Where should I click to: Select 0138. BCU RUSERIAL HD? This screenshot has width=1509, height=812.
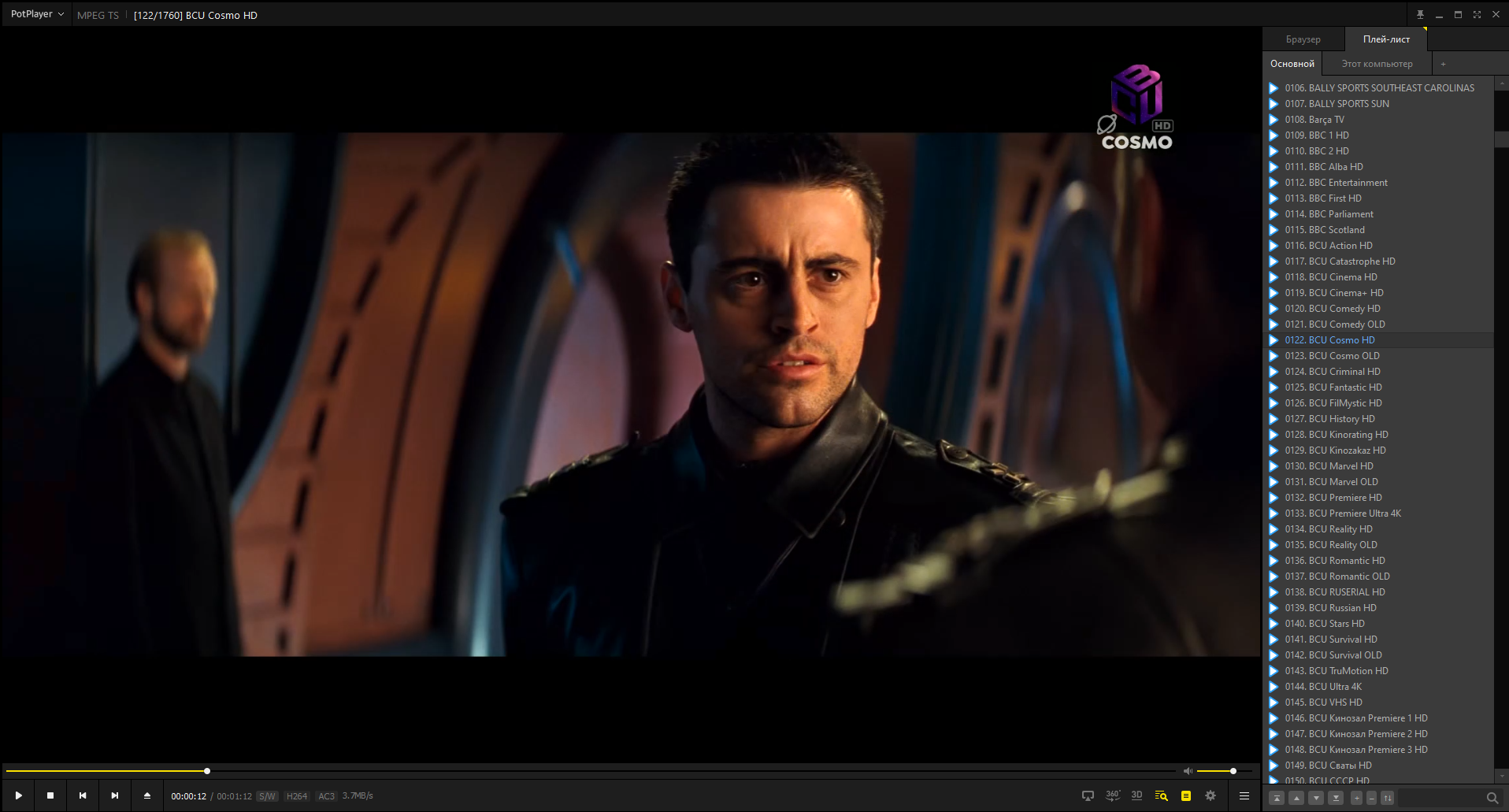click(1378, 592)
